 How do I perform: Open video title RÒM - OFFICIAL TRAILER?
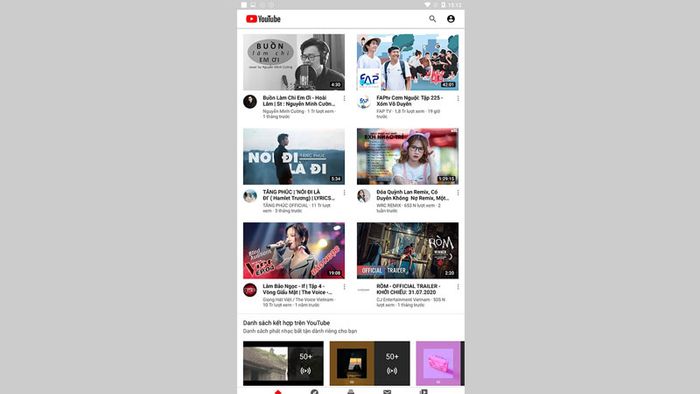point(408,289)
